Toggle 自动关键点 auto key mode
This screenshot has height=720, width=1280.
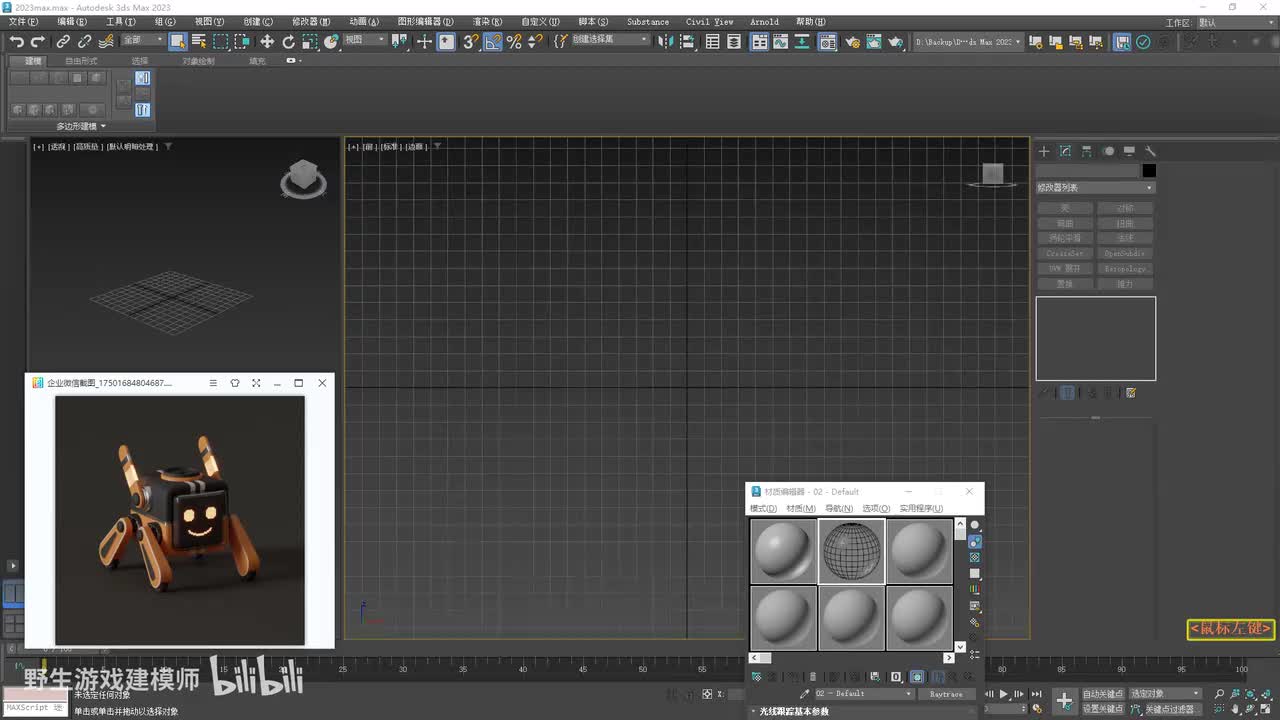tap(1102, 693)
